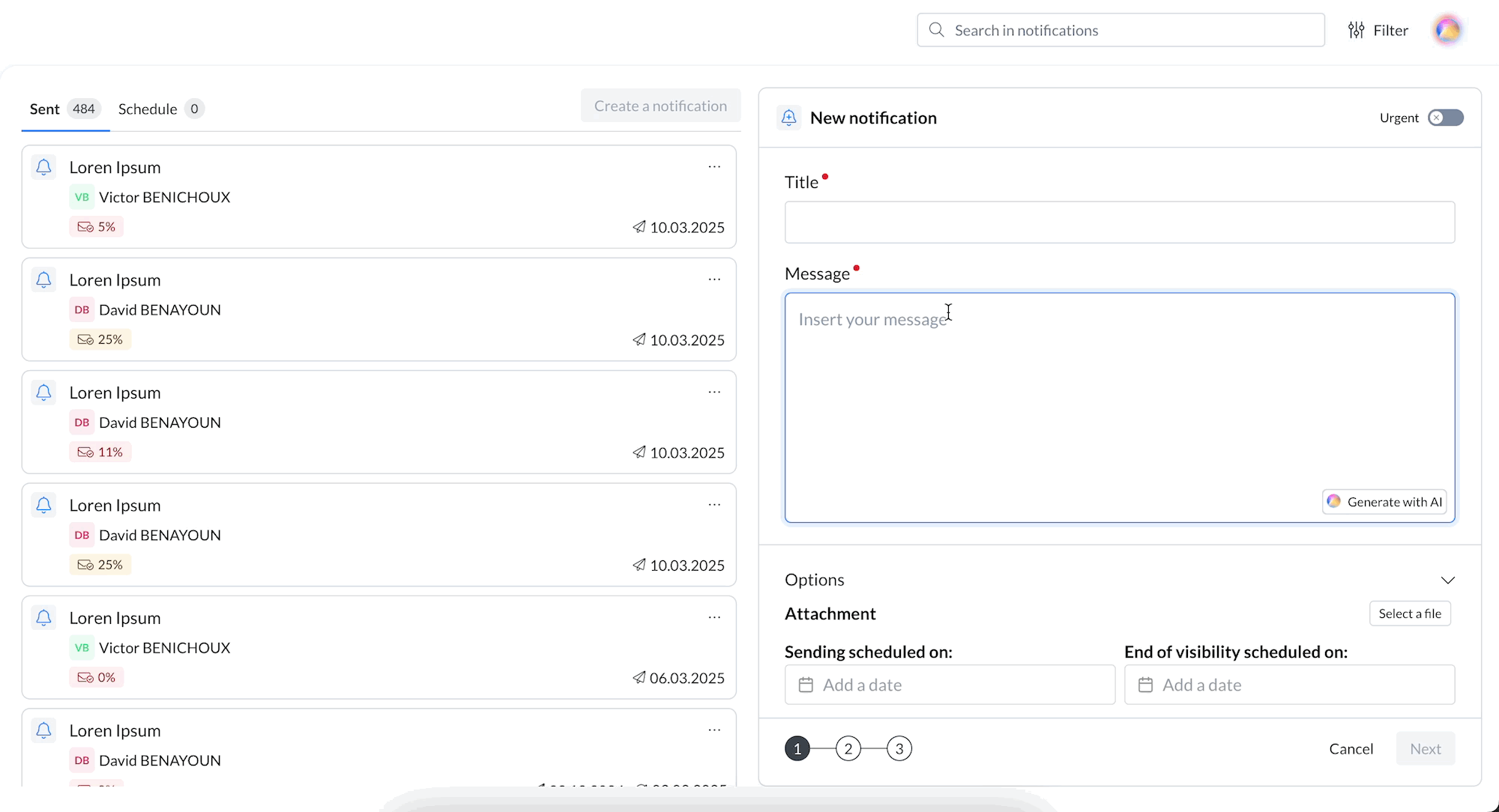Viewport: 1499px width, 812px height.
Task: Click bell icon on first Victor BENICHOUX card
Action: tap(44, 167)
